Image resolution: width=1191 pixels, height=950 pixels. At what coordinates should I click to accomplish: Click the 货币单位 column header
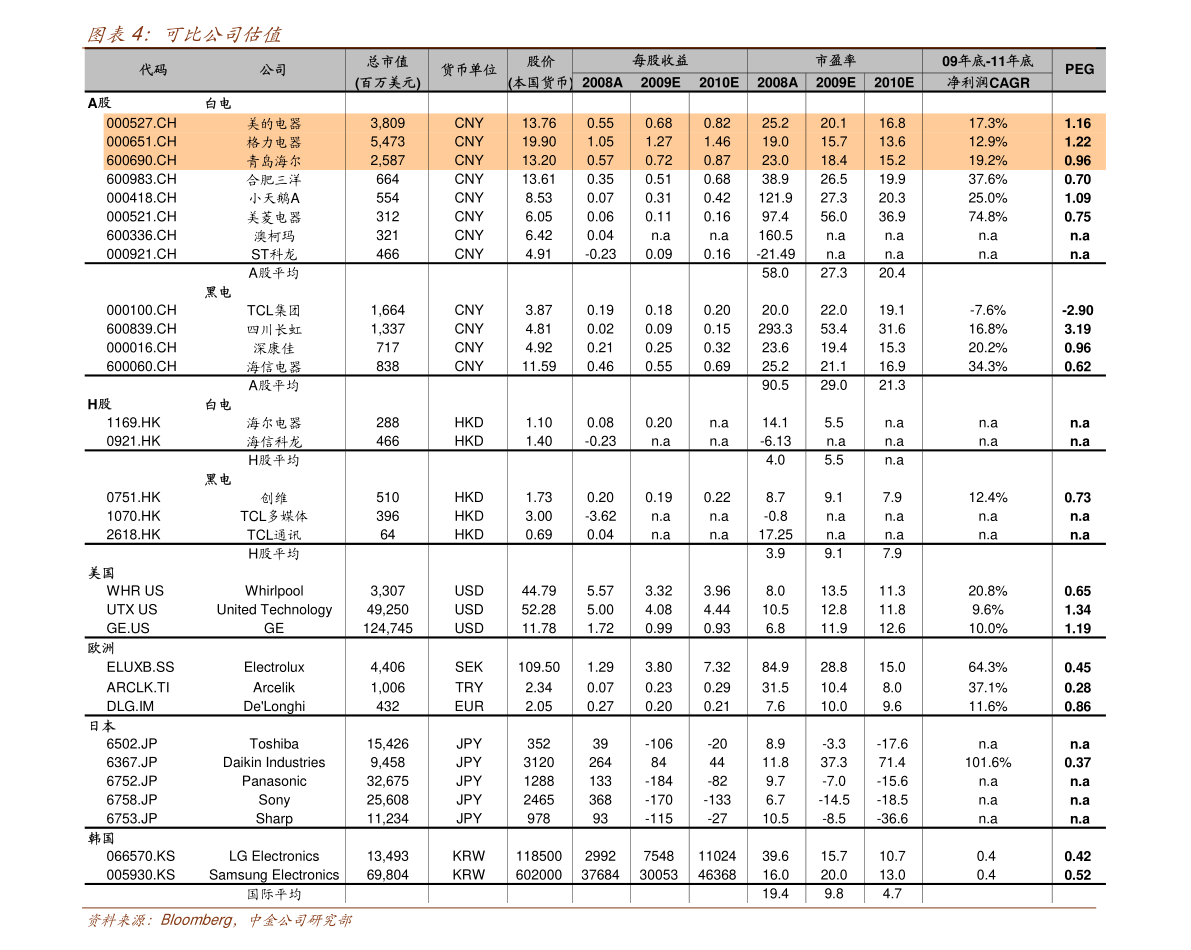[x=468, y=70]
